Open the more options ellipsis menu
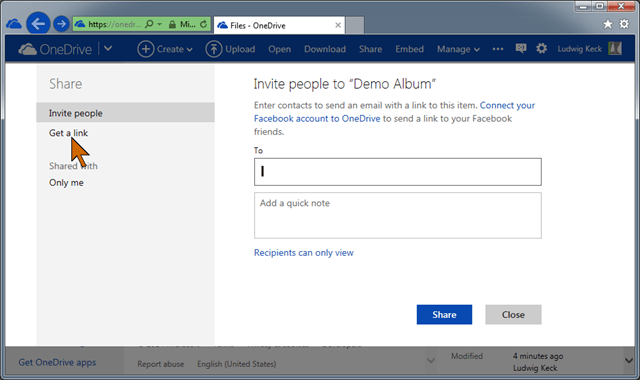Image resolution: width=640 pixels, height=380 pixels. click(x=498, y=49)
